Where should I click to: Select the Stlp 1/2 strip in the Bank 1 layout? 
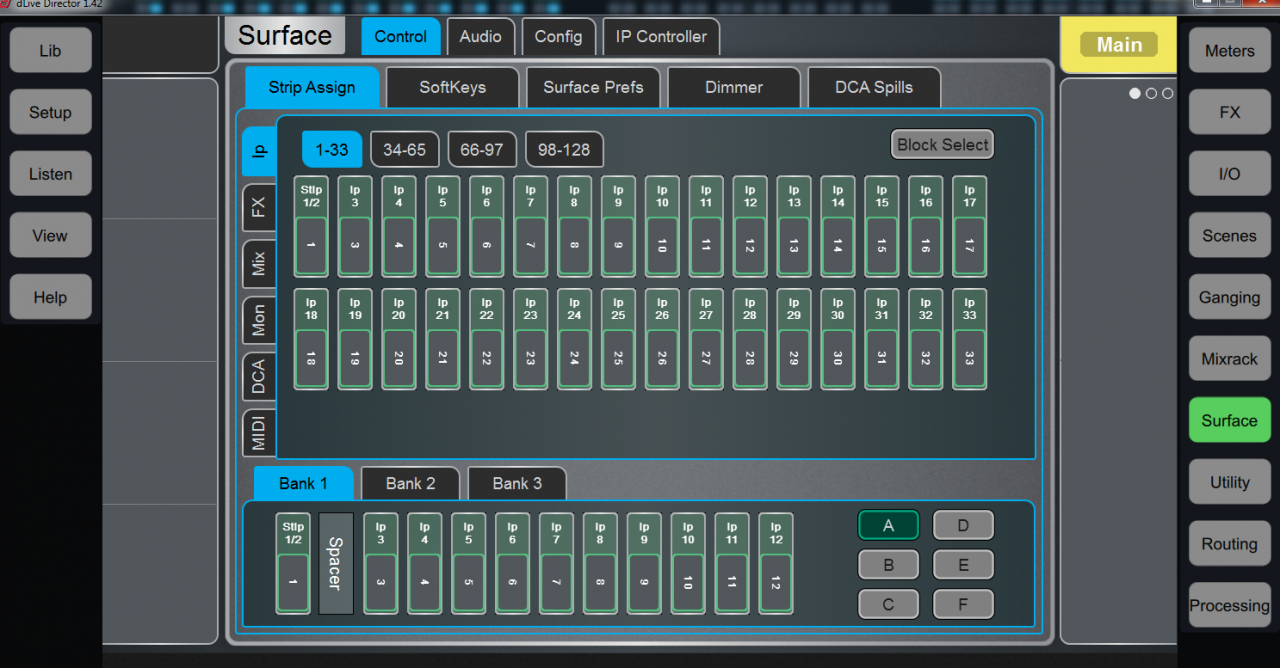pyautogui.click(x=293, y=564)
